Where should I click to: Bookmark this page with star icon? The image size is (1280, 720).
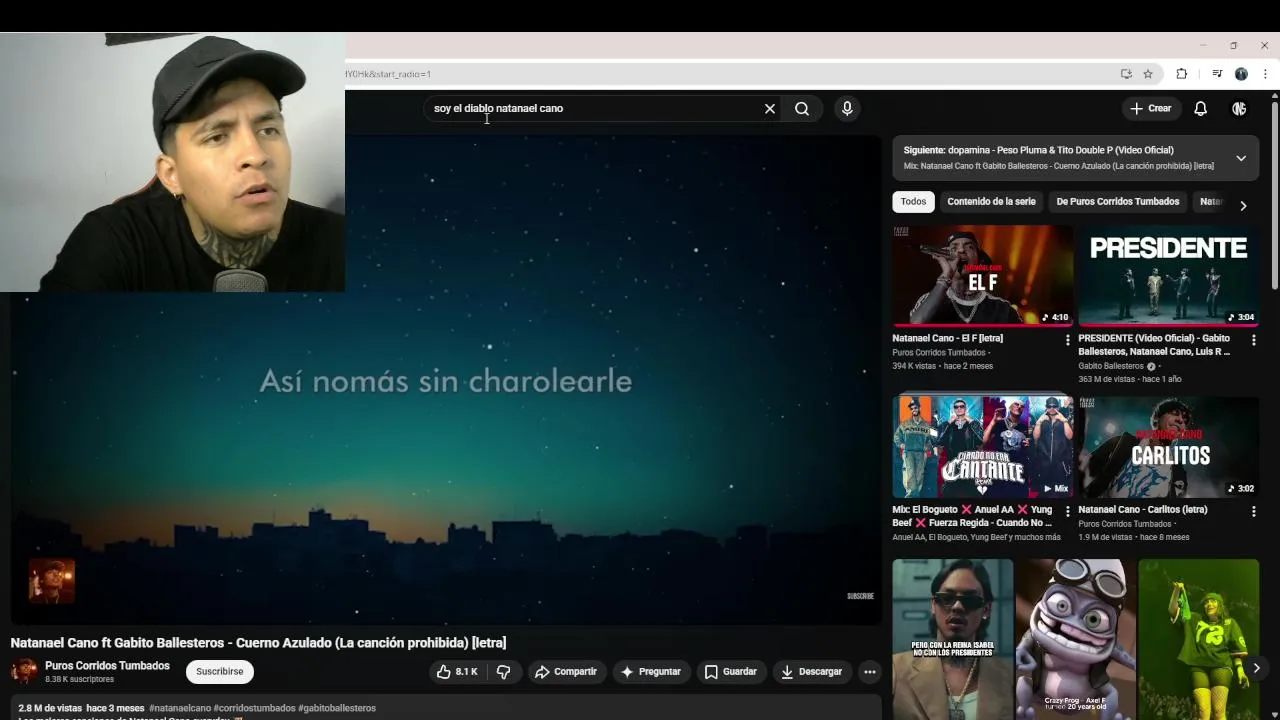[1148, 74]
